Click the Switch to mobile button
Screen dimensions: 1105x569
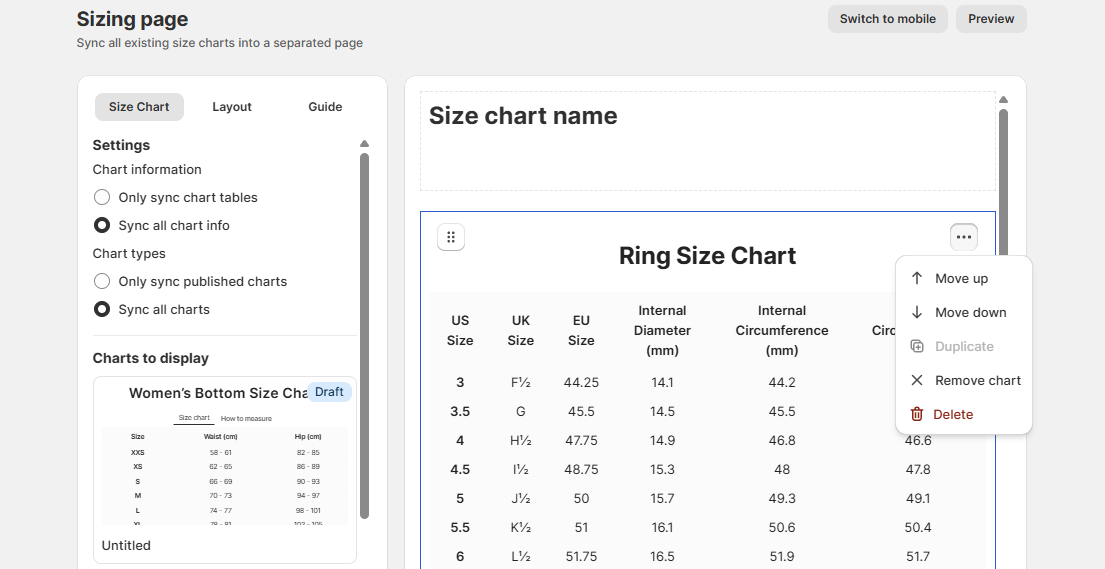[x=887, y=19]
